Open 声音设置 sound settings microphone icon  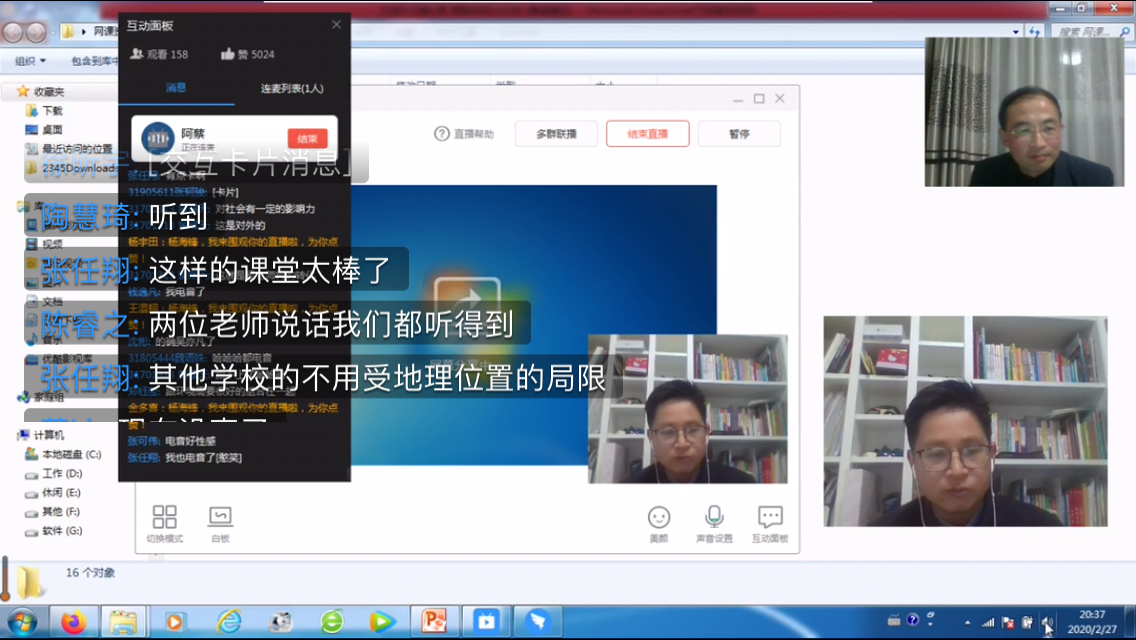714,523
